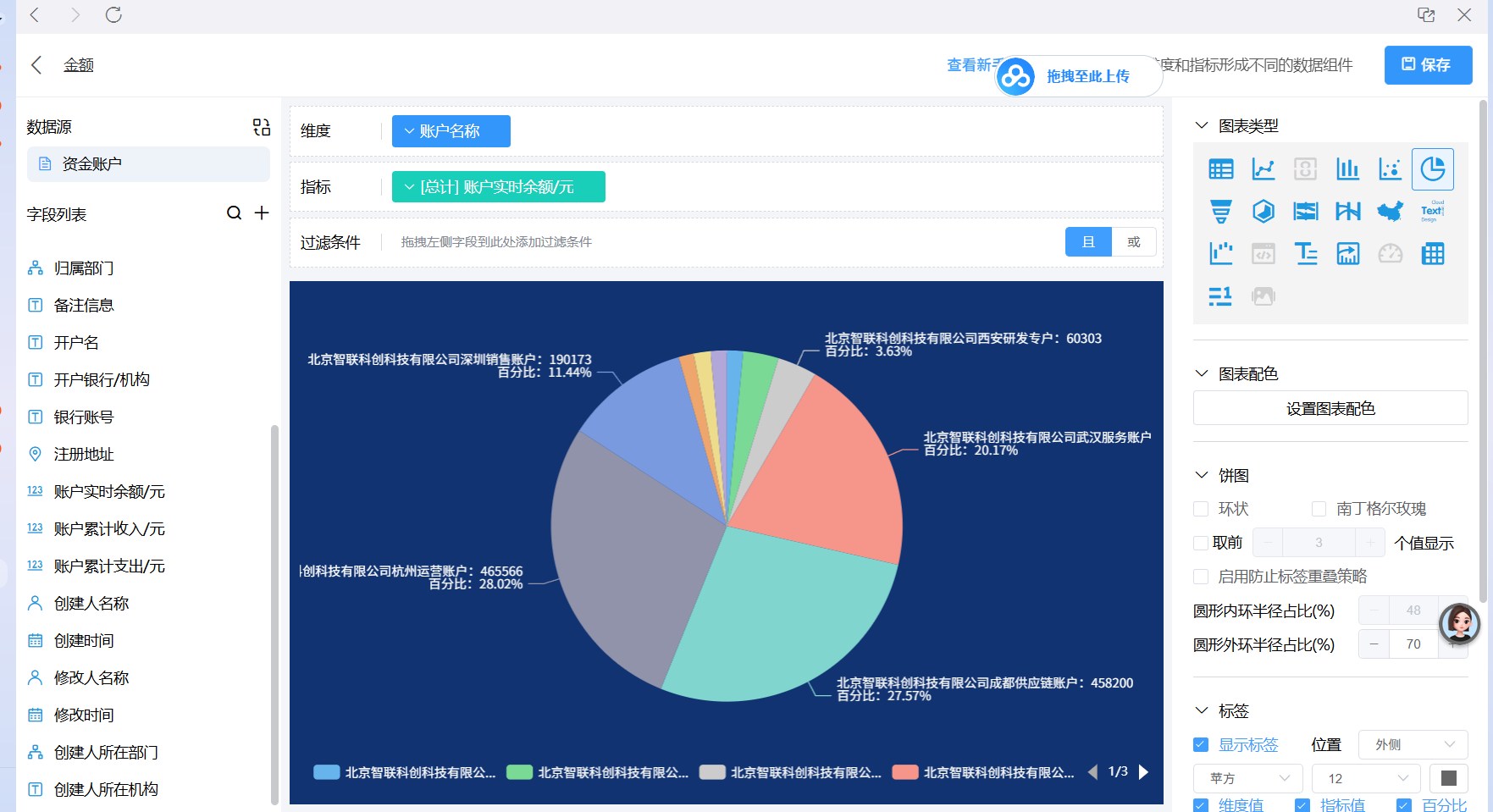
Task: Open the label position 外侧 dropdown
Action: click(x=1413, y=745)
